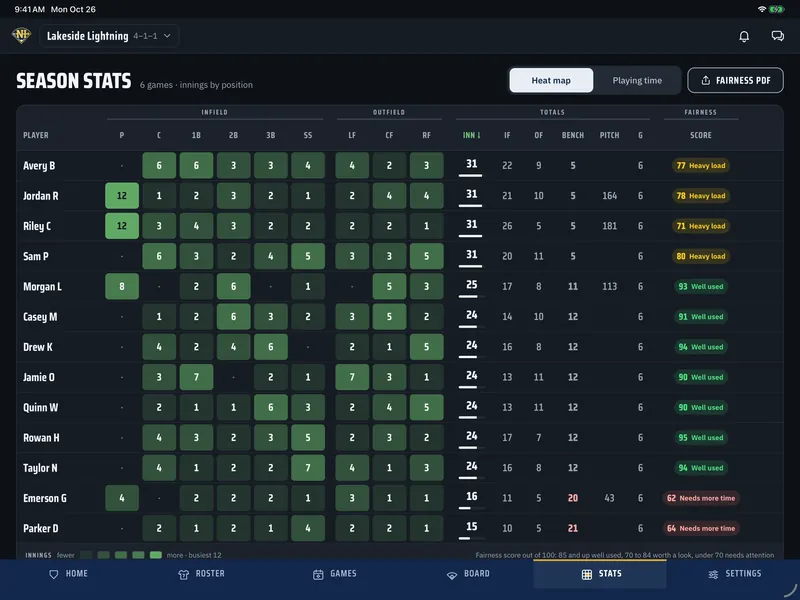Sort by fairness SCORE column
Viewport: 800px width, 600px height.
[701, 135]
